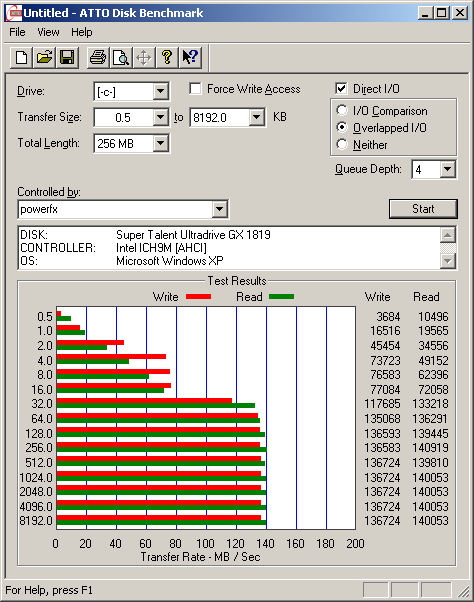This screenshot has width=474, height=602.
Task: Click the window resize grip in status bar
Action: click(464, 591)
